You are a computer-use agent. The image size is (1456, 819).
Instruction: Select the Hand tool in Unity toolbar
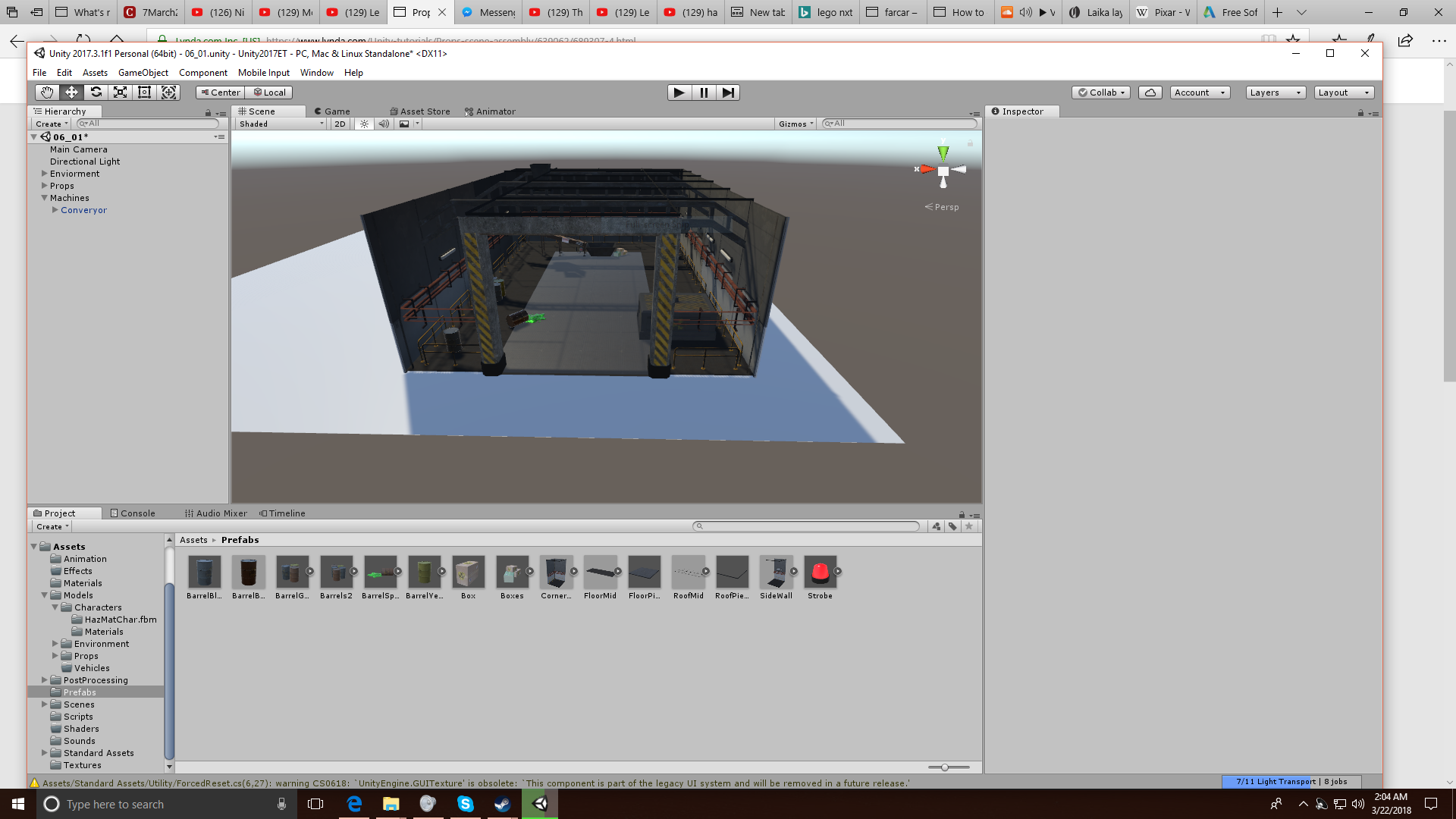click(47, 93)
